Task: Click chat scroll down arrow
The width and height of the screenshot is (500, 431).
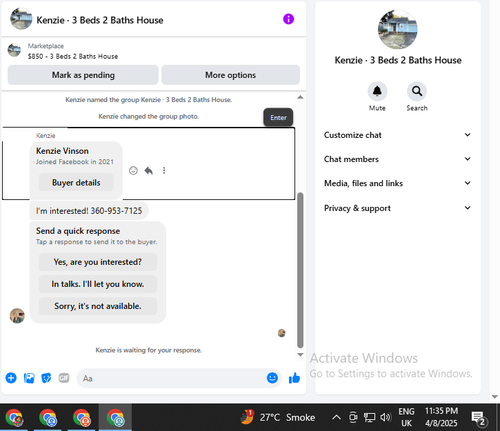Action: (300, 355)
